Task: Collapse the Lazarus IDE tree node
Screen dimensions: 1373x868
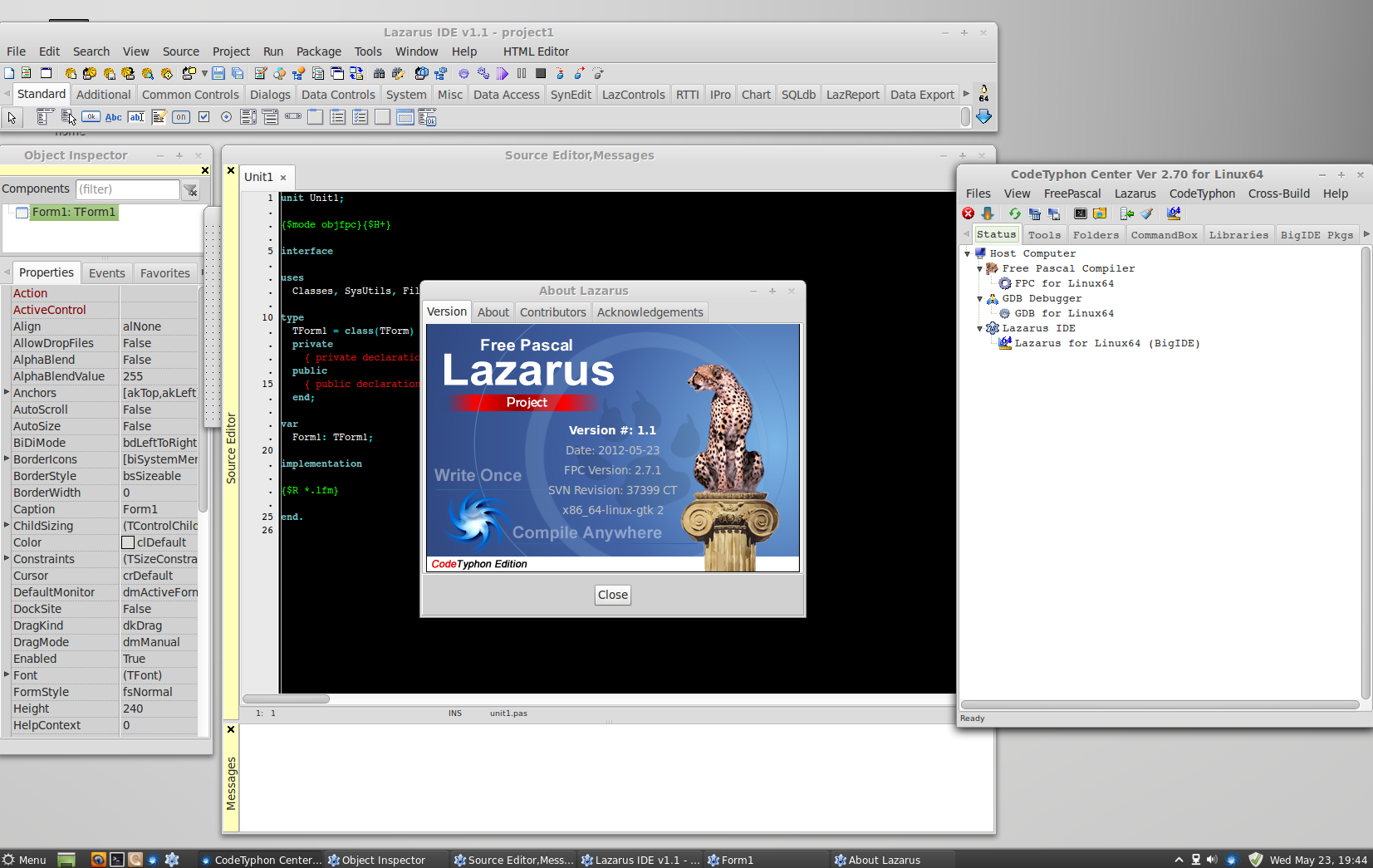Action: [980, 329]
